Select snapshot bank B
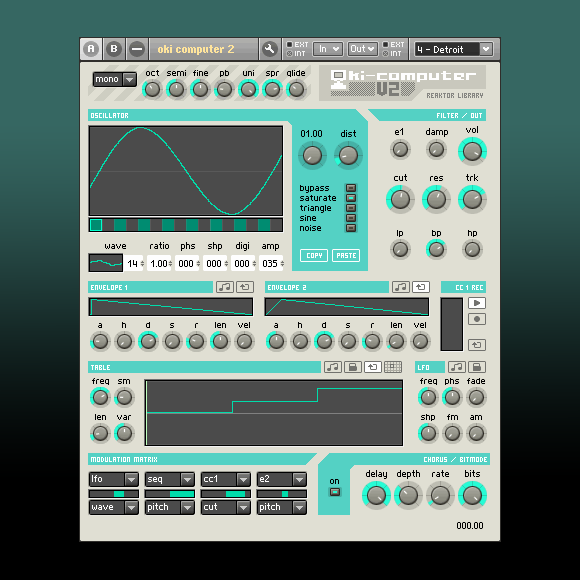The image size is (580, 580). pyautogui.click(x=114, y=49)
